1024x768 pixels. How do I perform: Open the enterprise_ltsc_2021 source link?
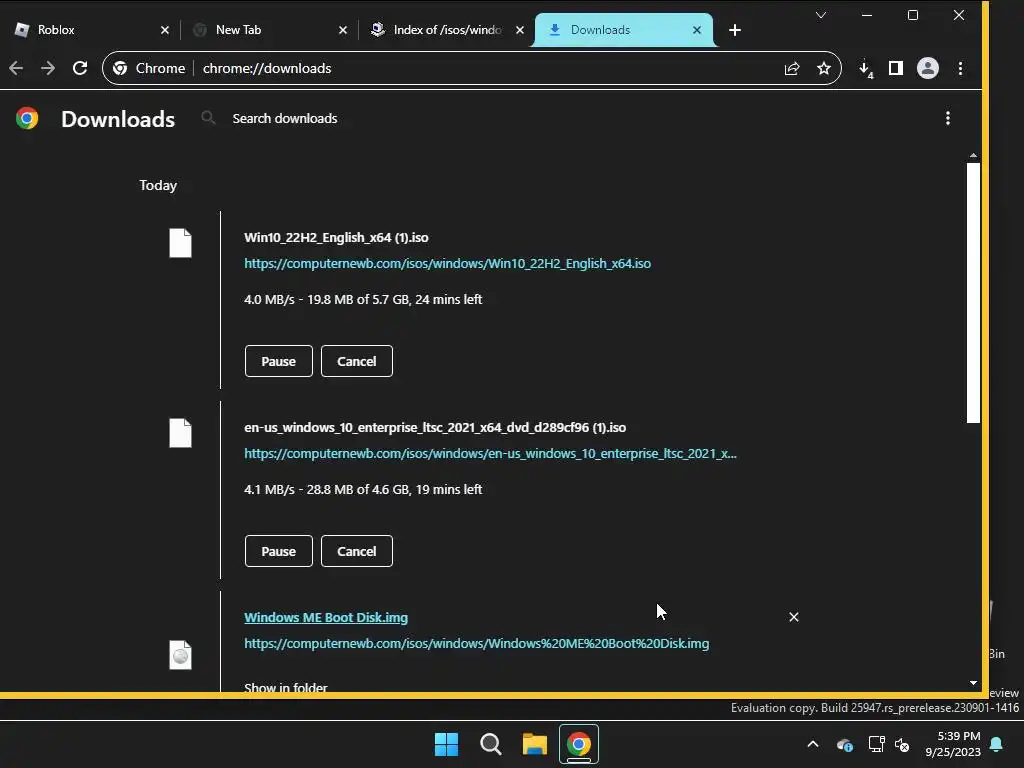coord(490,453)
